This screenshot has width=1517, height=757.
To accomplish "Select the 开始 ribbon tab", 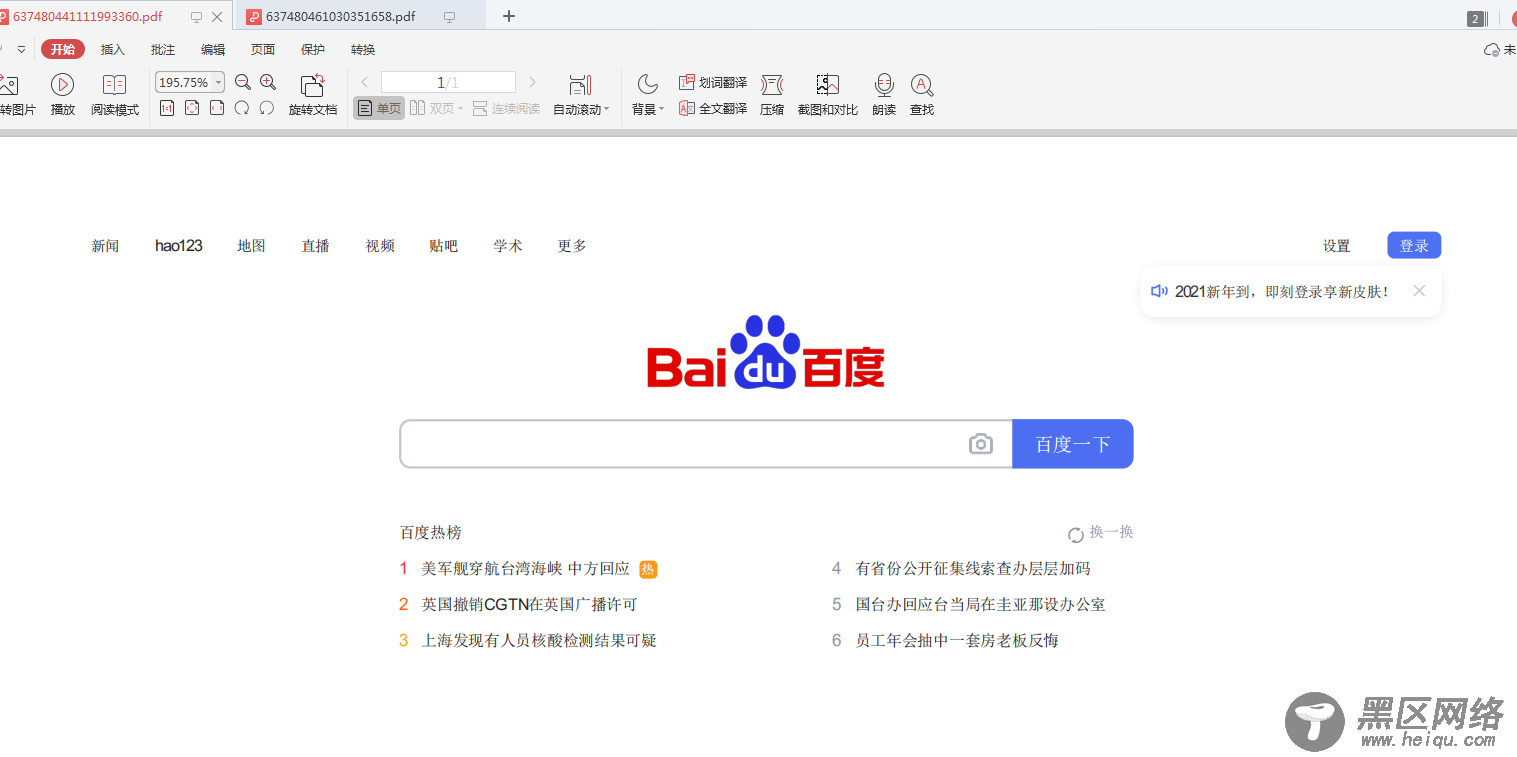I will [x=63, y=49].
